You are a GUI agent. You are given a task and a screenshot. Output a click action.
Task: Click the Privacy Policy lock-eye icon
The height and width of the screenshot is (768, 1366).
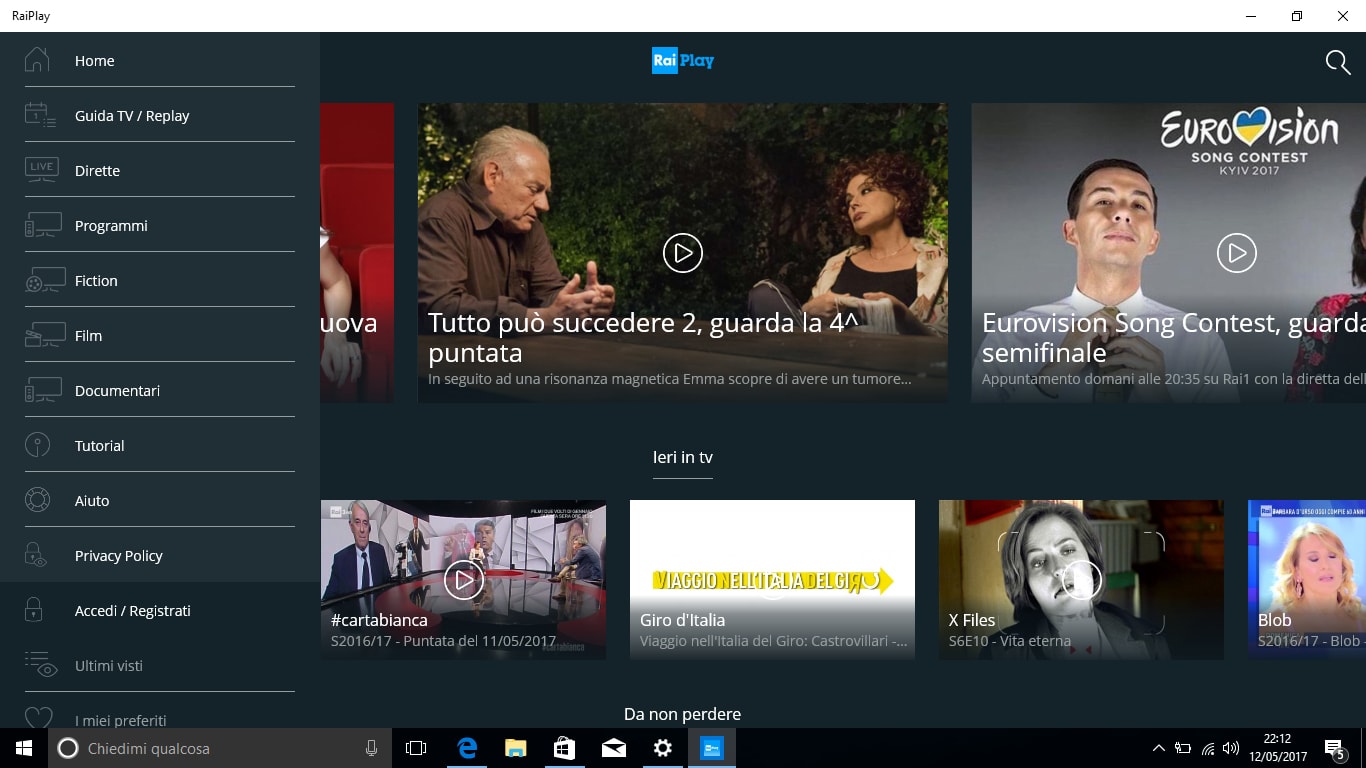point(36,555)
